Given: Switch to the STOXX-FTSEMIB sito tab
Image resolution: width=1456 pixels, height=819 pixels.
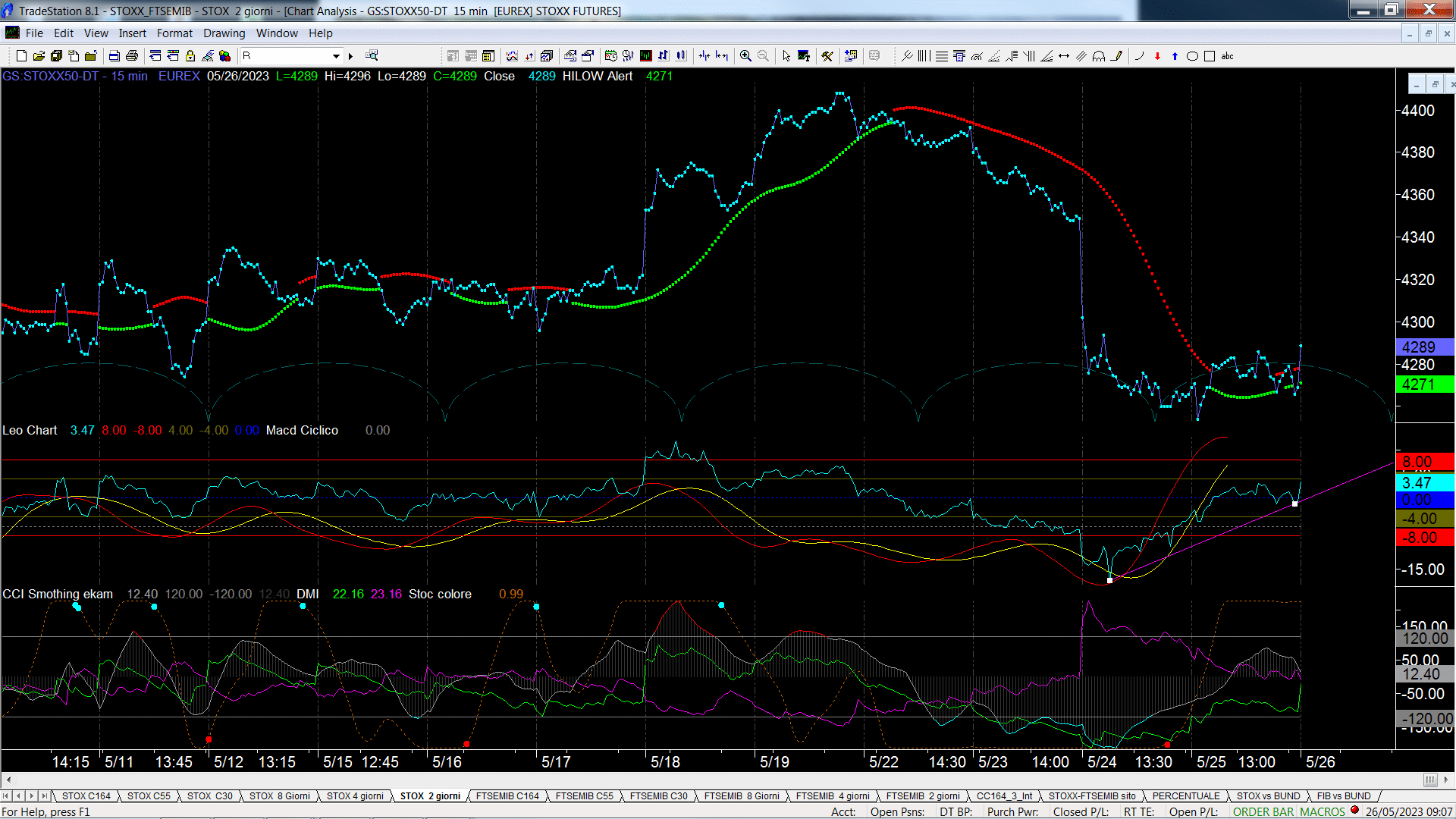Looking at the screenshot, I should pos(1092,795).
